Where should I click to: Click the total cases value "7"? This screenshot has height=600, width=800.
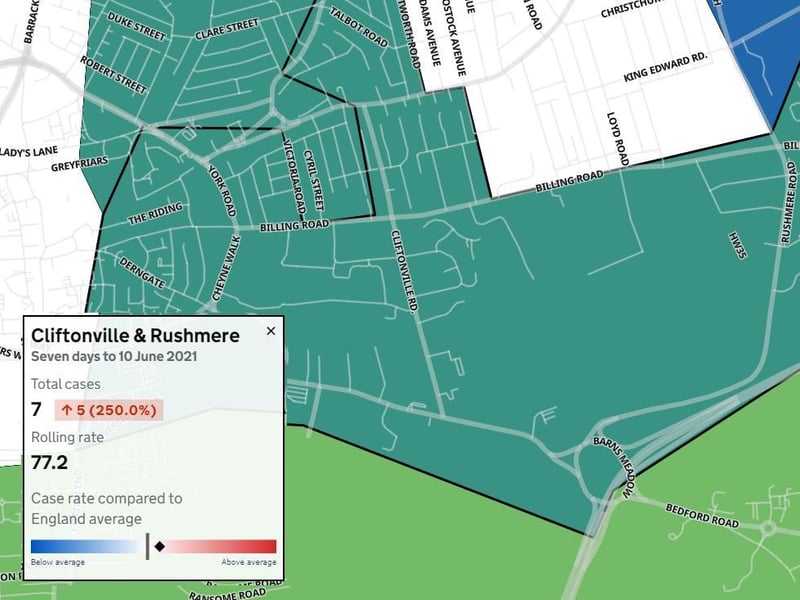coord(36,410)
